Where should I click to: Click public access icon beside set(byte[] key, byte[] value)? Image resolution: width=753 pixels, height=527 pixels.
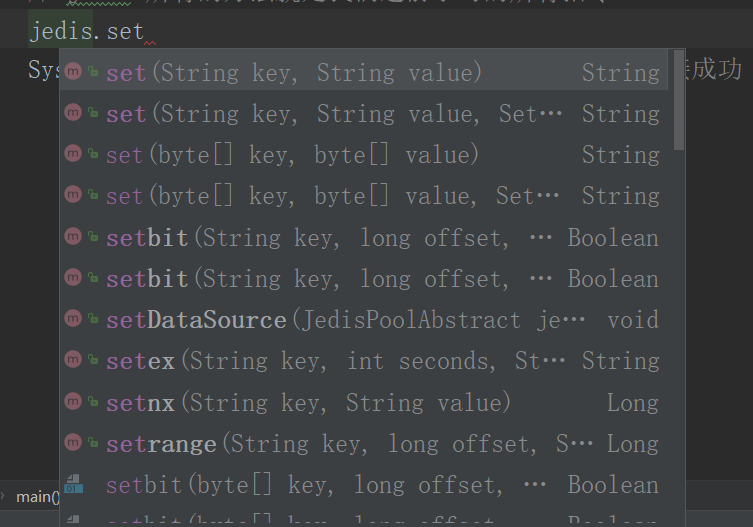[x=92, y=155]
